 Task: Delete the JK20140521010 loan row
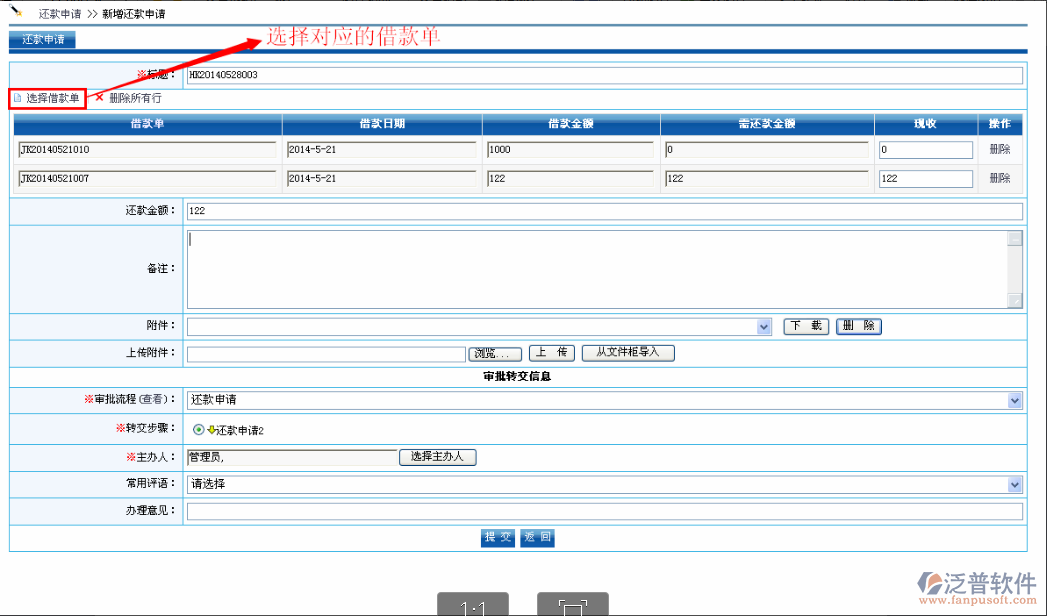(999, 149)
